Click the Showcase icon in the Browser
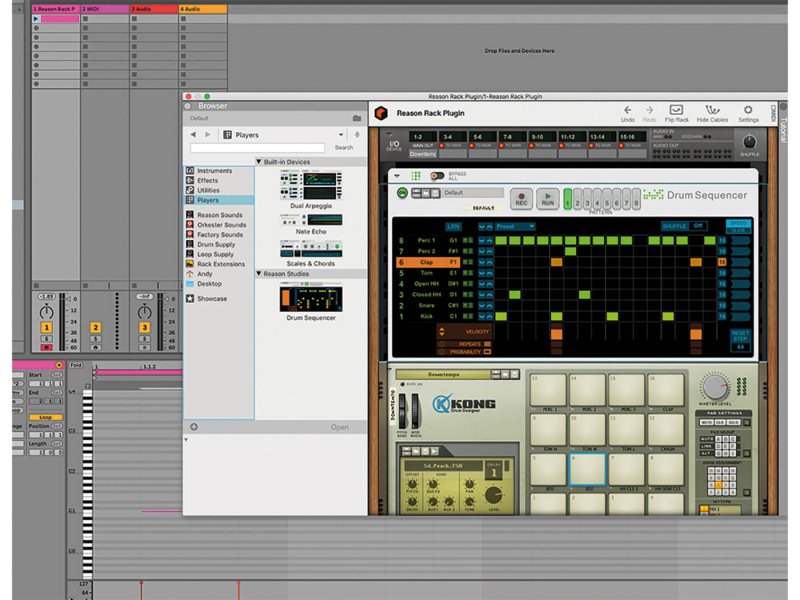Viewport: 800px width, 600px height. coord(189,298)
